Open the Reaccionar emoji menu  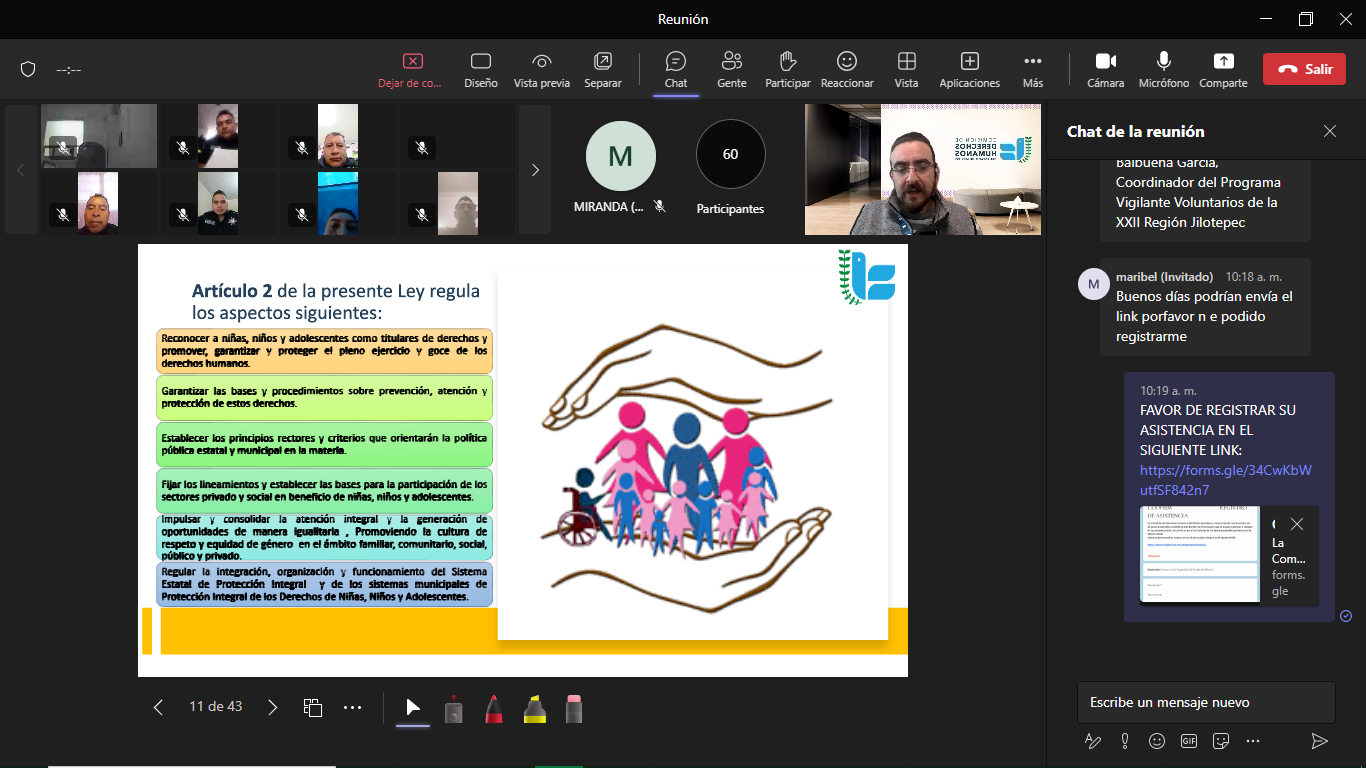(x=847, y=69)
